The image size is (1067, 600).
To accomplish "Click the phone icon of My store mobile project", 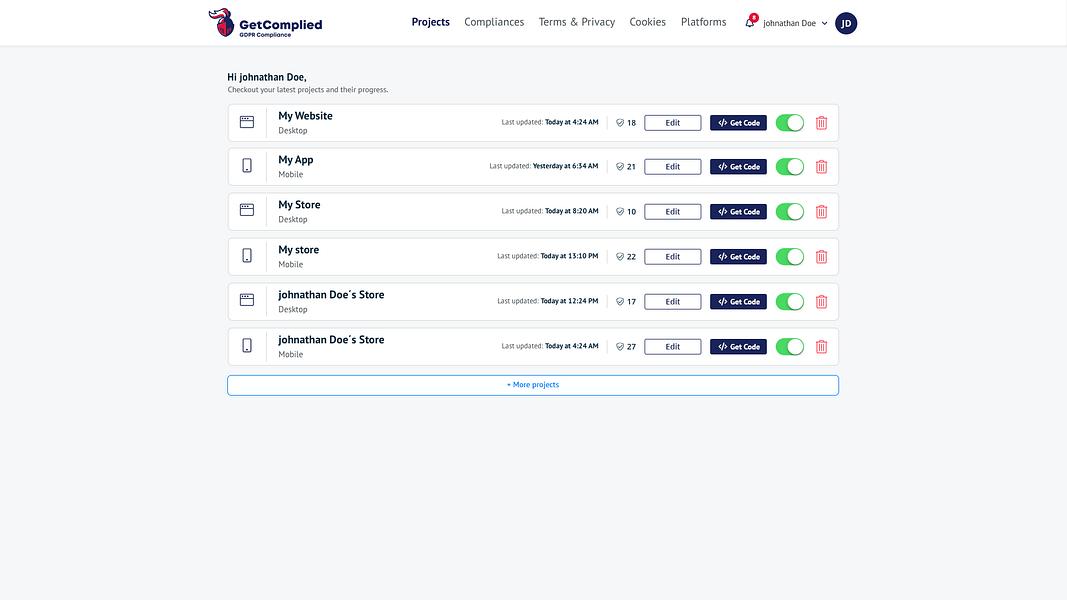I will (247, 256).
